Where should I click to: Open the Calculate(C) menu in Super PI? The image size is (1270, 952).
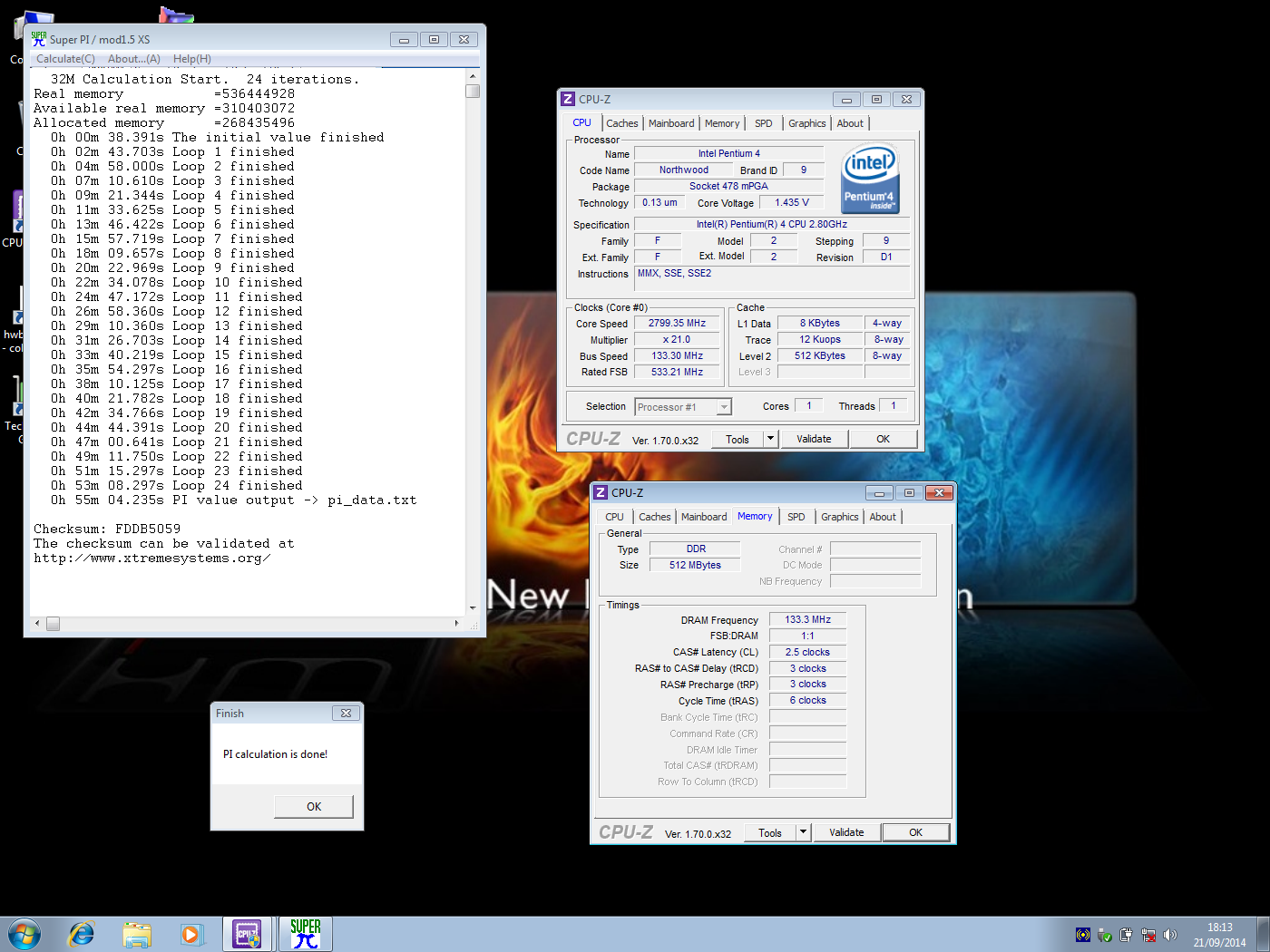(65, 59)
